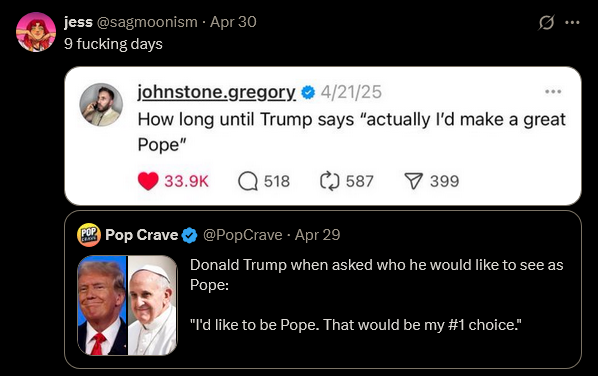Open the three-dot more menu on jess's post

pyautogui.click(x=572, y=22)
